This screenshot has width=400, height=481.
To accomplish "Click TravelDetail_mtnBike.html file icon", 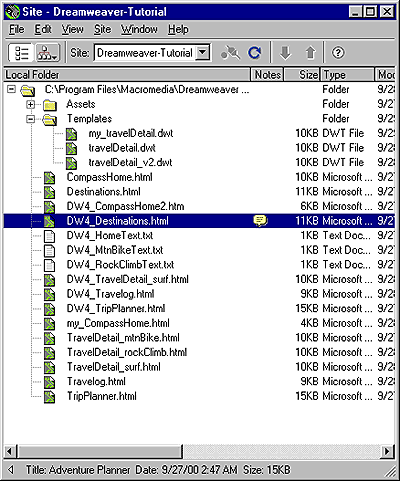I will [x=49, y=338].
